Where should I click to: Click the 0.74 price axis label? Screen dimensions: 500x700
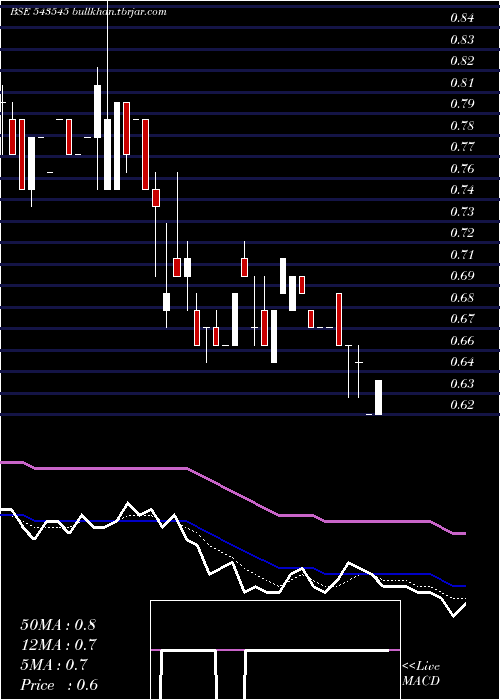tap(462, 190)
